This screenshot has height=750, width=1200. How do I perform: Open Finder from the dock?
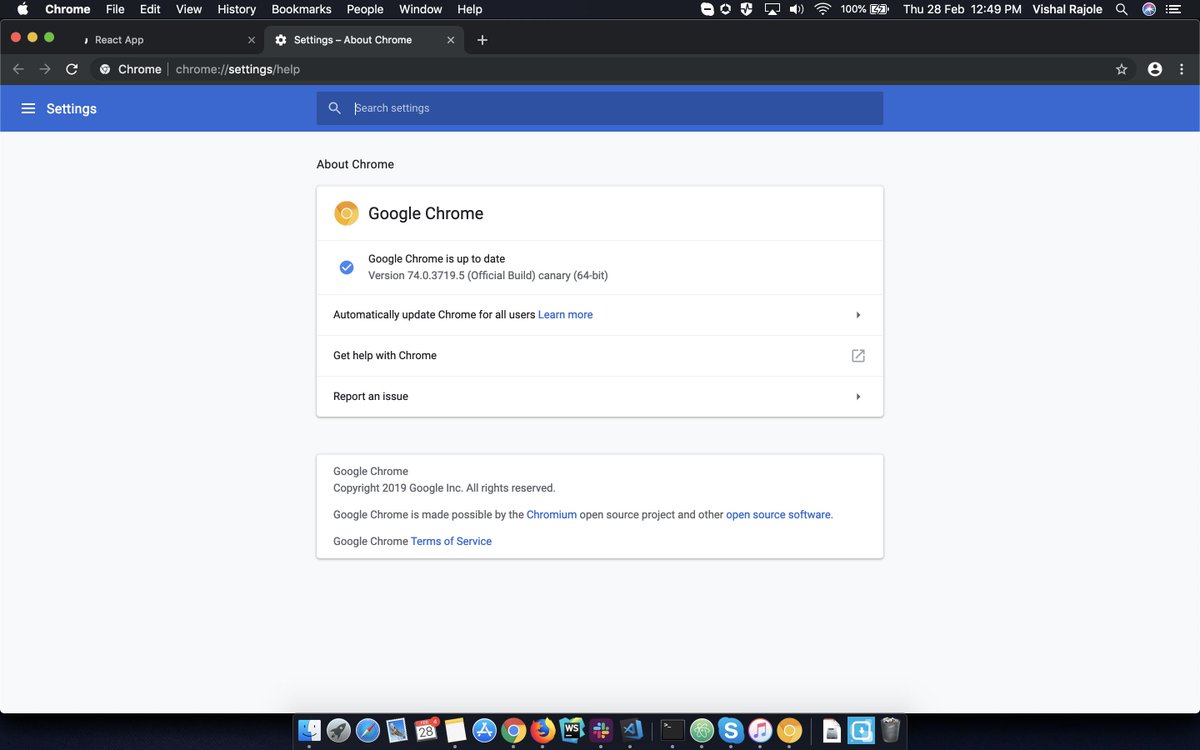(x=310, y=730)
